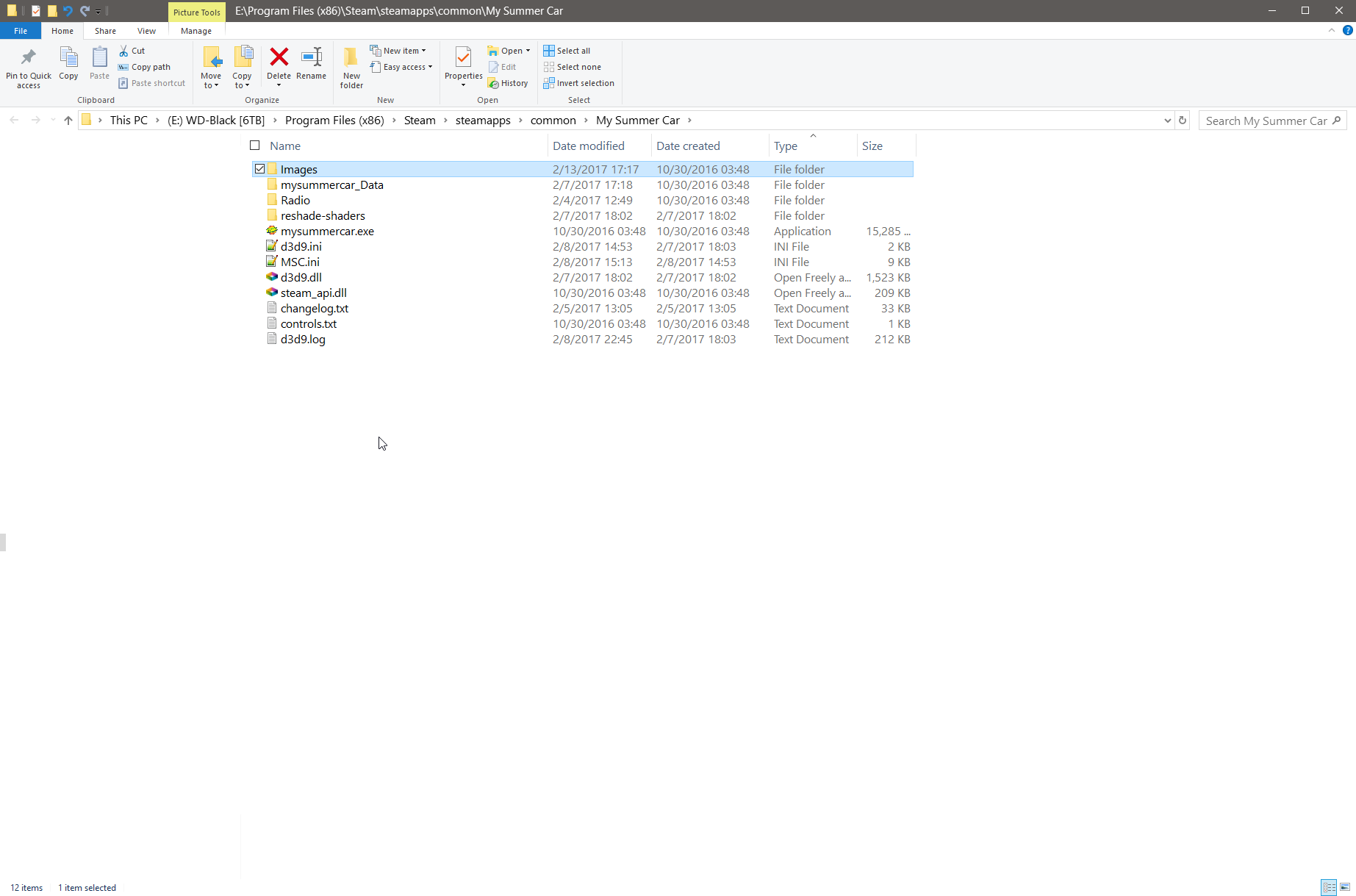
Task: Select the steam_api.dll file
Action: [x=313, y=293]
